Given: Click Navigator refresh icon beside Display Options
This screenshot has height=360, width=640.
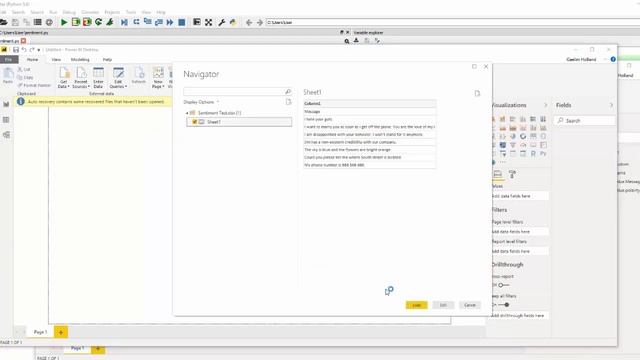Looking at the screenshot, I should 289,102.
